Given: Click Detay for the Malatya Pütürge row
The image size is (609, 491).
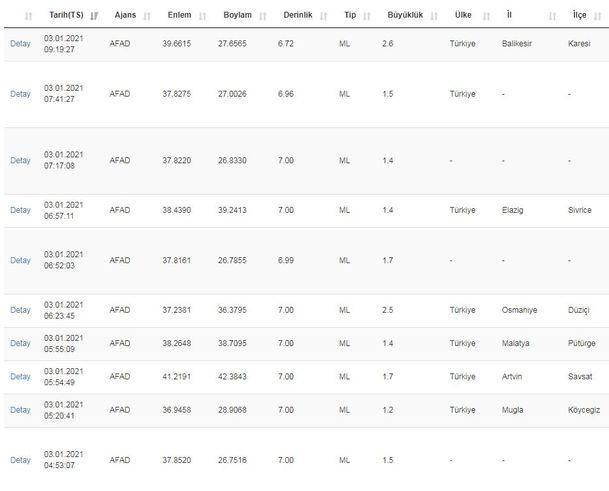Looking at the screenshot, I should tap(20, 343).
